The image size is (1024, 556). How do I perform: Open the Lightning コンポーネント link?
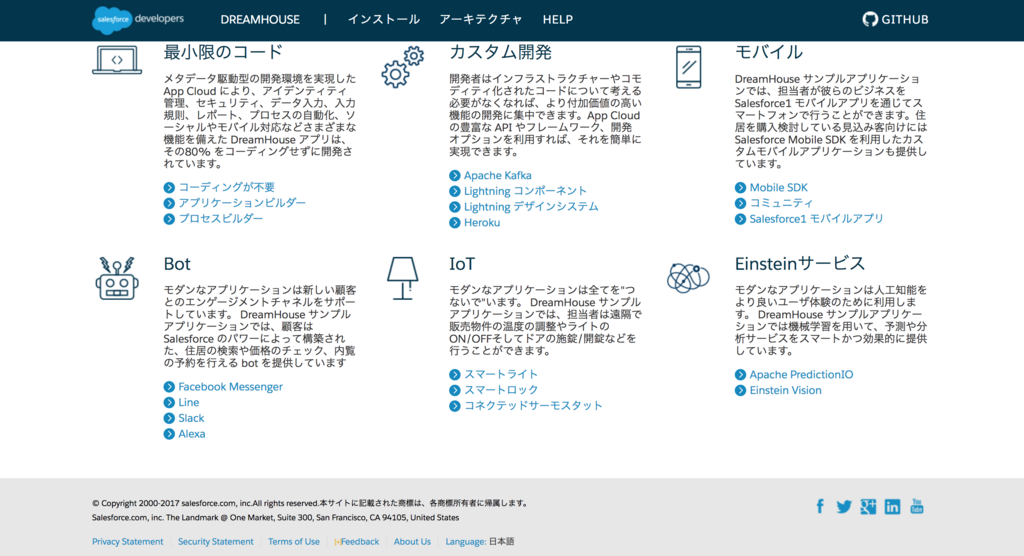525,191
